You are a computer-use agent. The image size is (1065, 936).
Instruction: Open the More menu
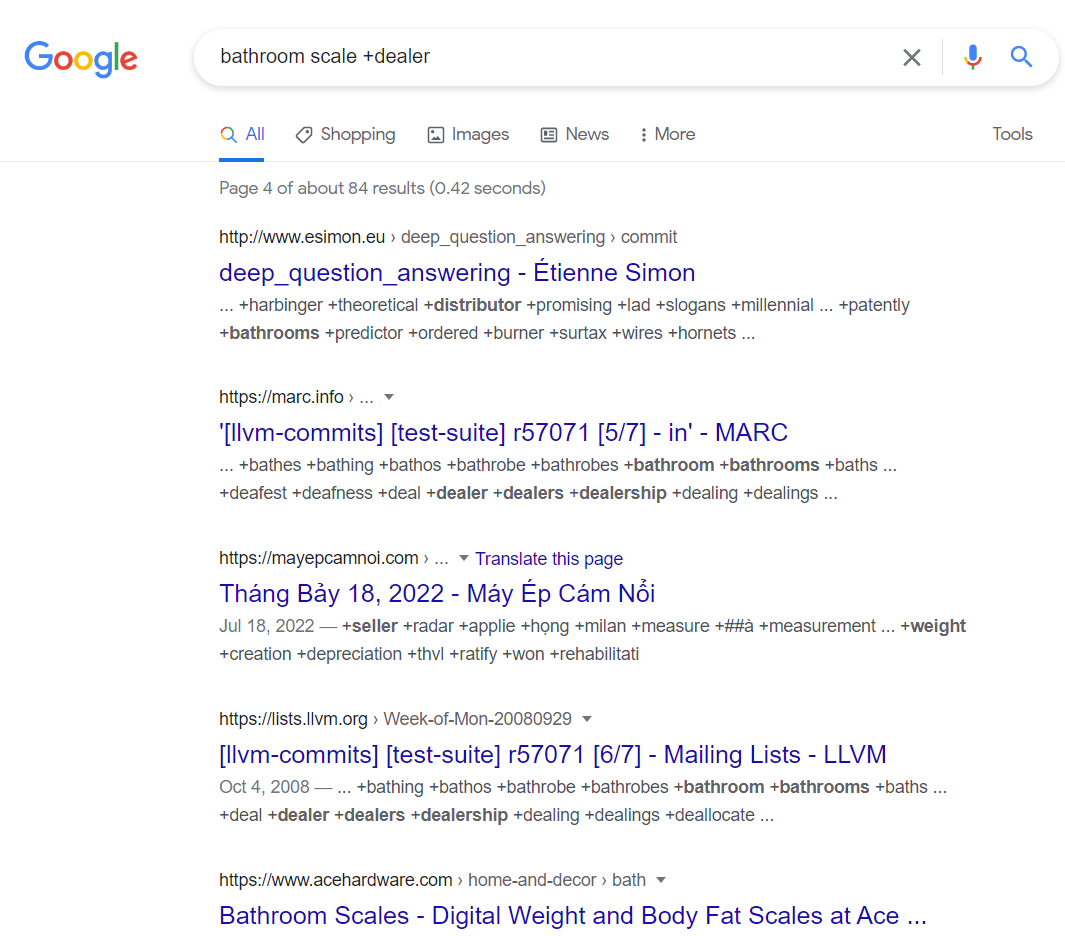point(667,134)
